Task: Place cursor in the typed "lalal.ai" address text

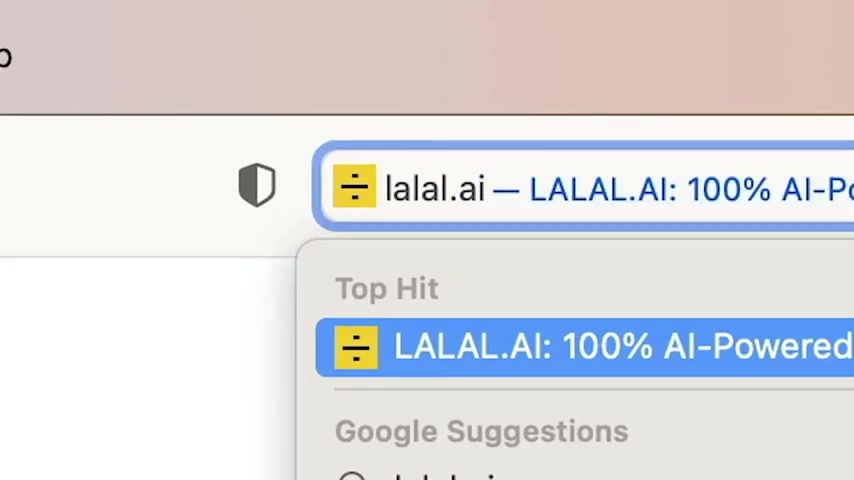Action: tap(435, 189)
